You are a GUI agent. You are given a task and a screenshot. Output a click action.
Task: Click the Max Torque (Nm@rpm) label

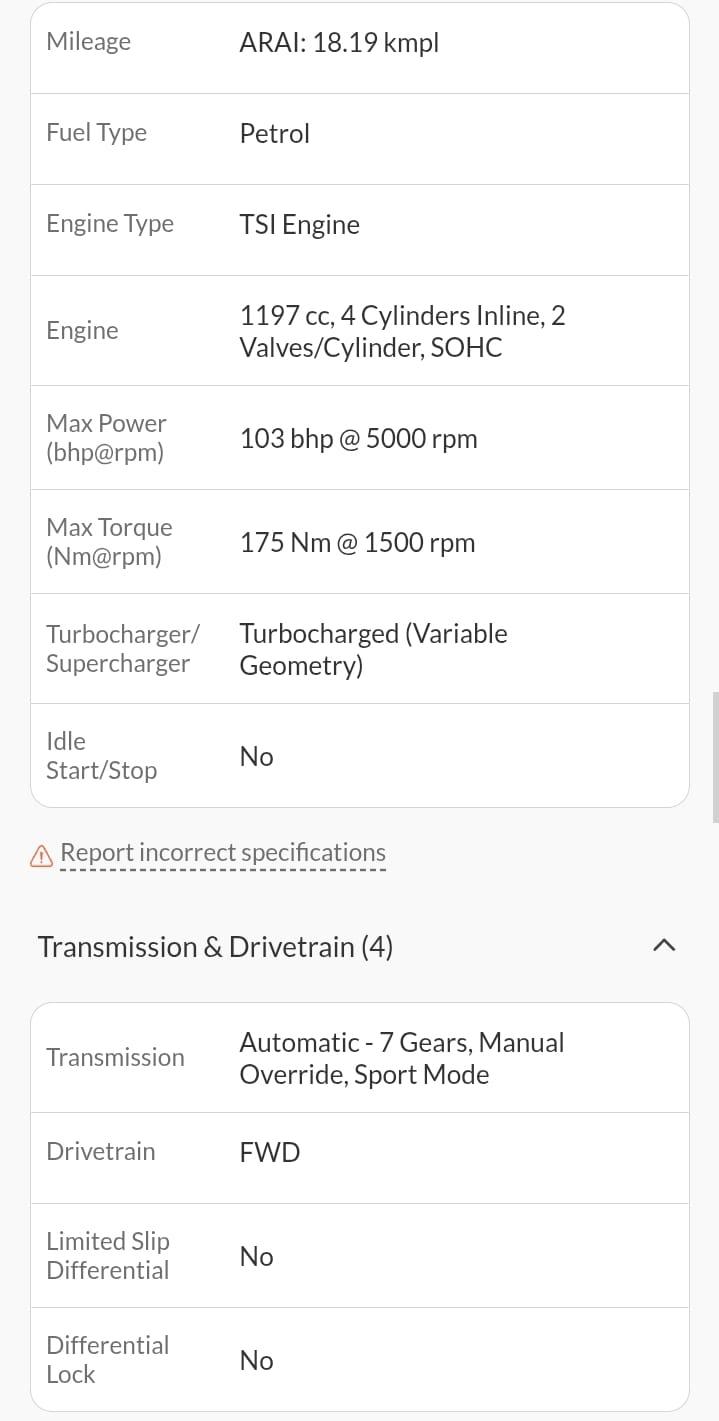click(x=109, y=541)
